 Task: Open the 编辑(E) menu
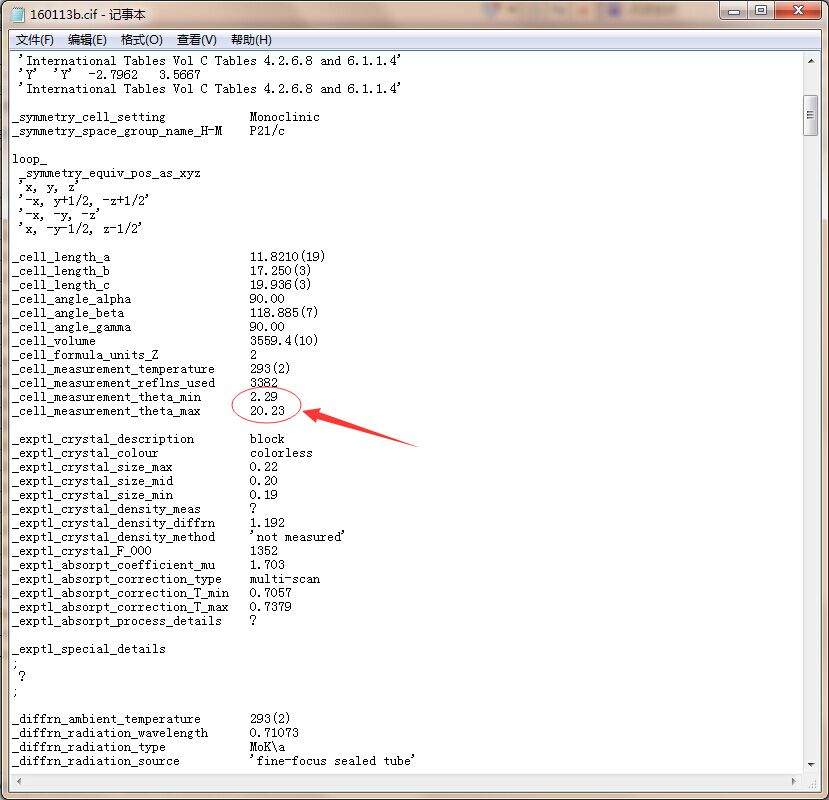point(87,40)
